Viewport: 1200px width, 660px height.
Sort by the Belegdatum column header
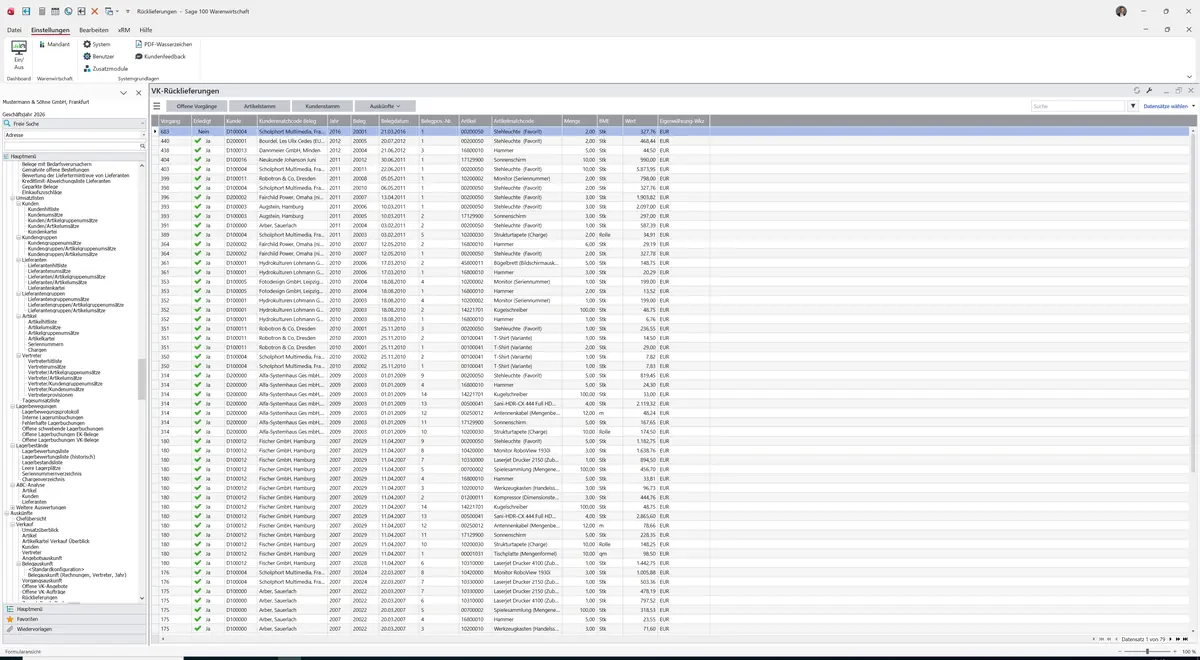[x=398, y=121]
